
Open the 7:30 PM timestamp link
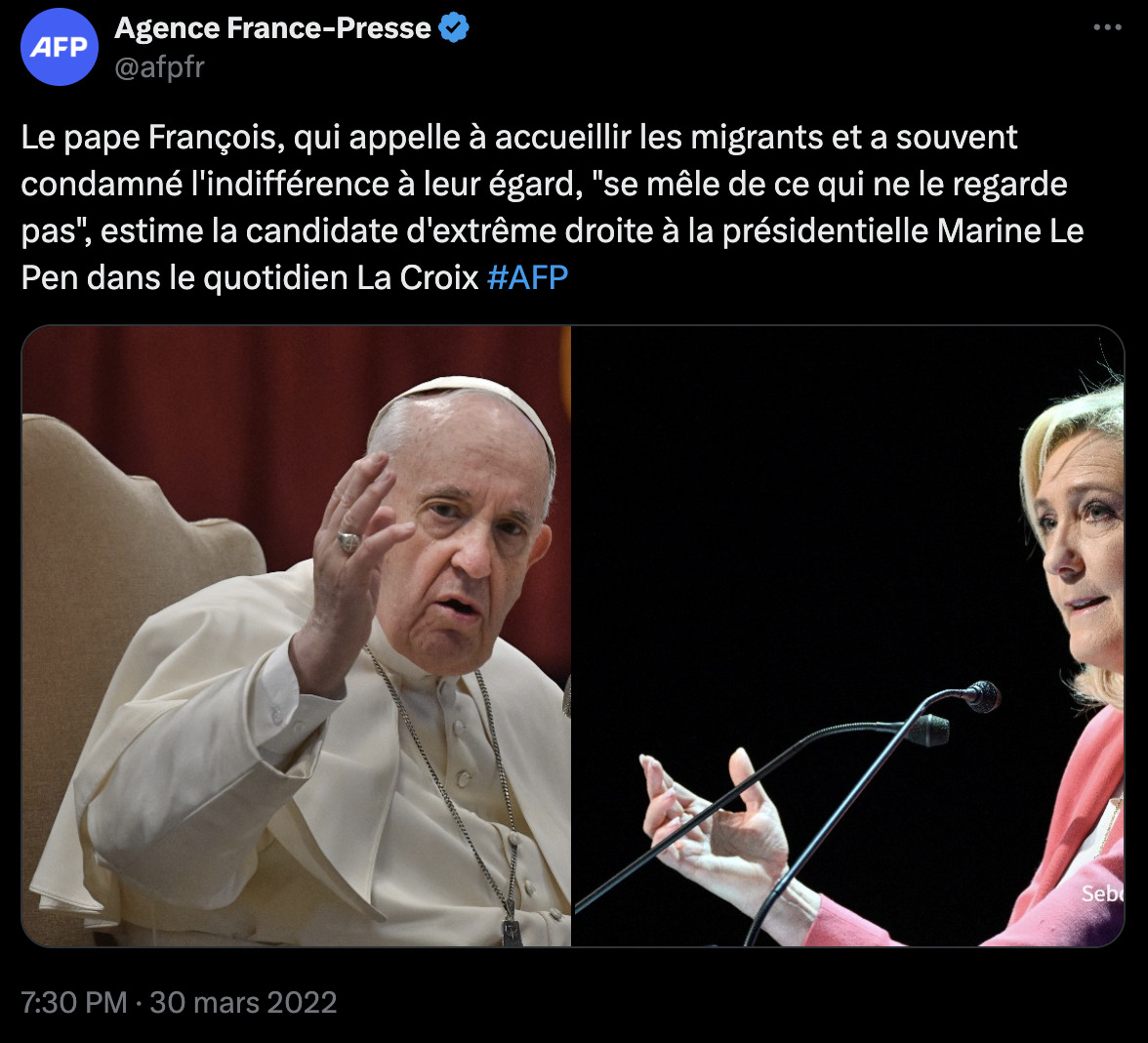point(74,1002)
